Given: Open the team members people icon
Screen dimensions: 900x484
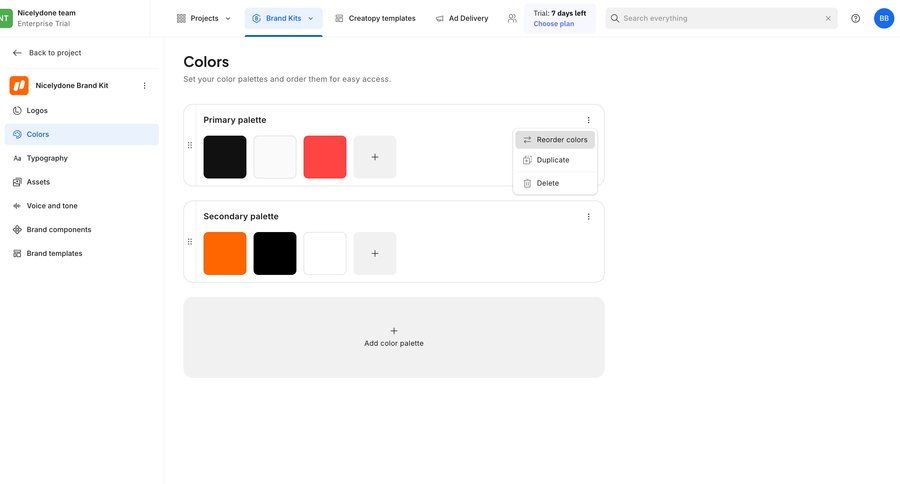Looking at the screenshot, I should [512, 18].
